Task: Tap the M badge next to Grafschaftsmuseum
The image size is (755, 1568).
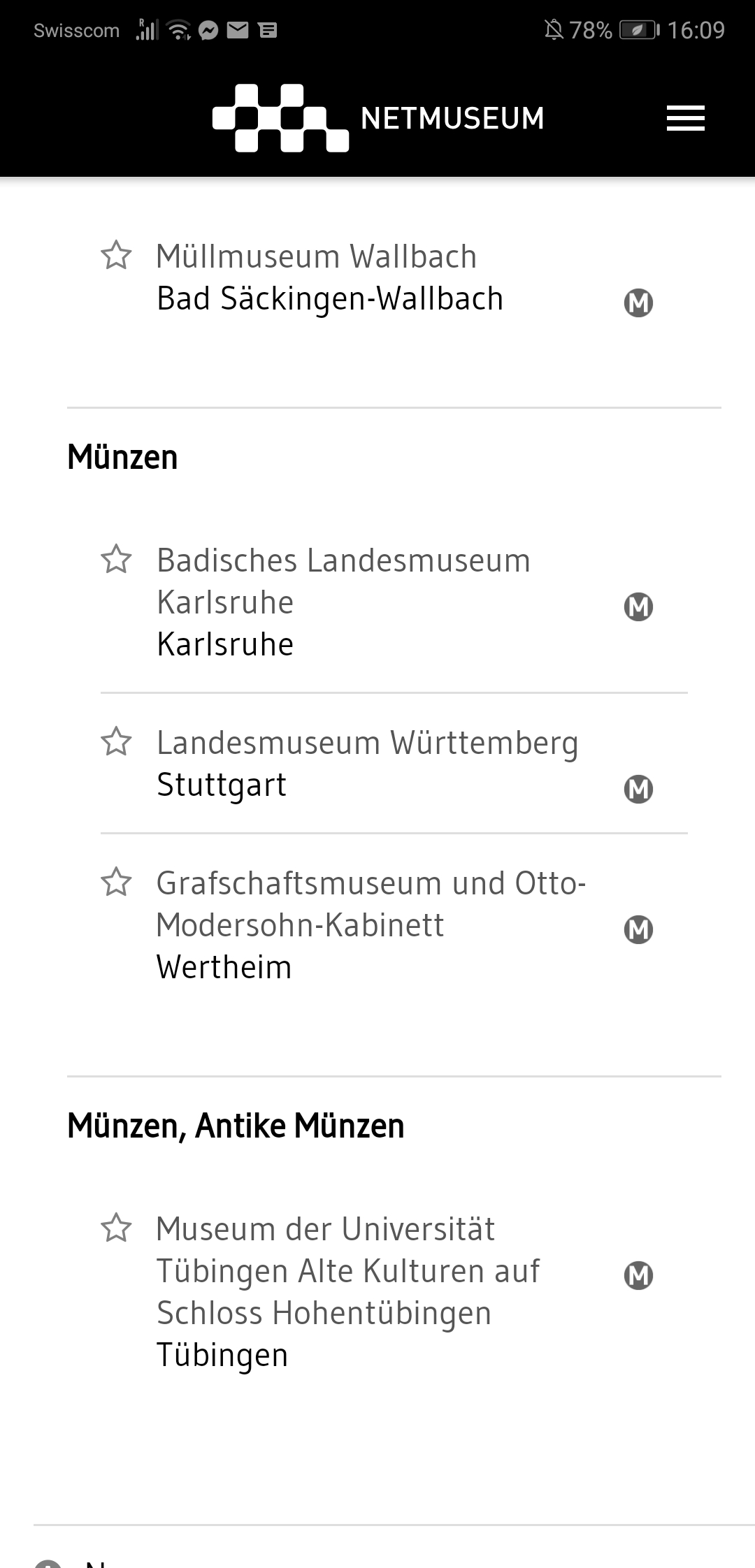Action: 638,929
